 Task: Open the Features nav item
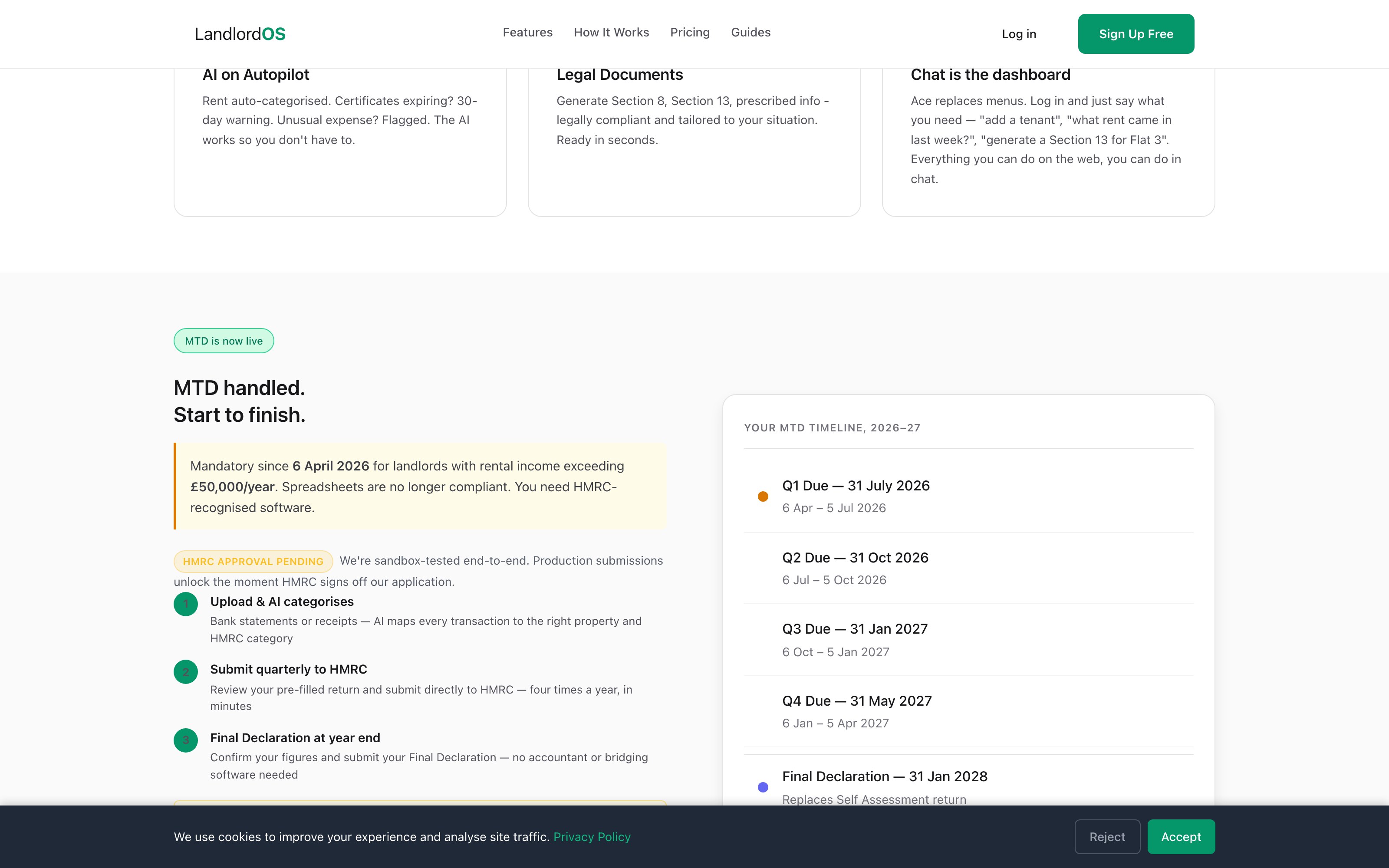click(x=527, y=33)
